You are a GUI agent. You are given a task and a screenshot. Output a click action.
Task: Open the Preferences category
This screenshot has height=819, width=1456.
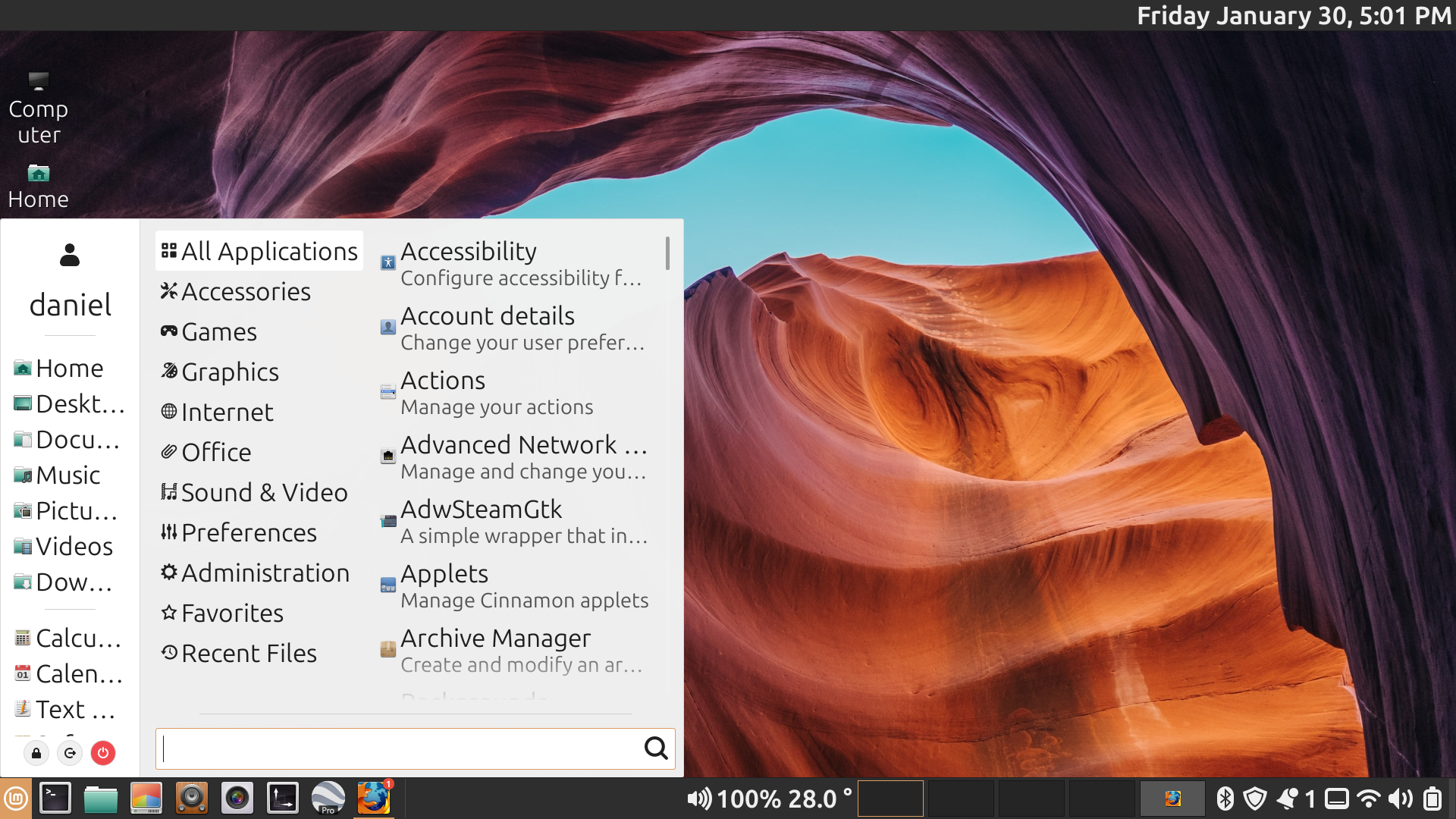point(240,533)
